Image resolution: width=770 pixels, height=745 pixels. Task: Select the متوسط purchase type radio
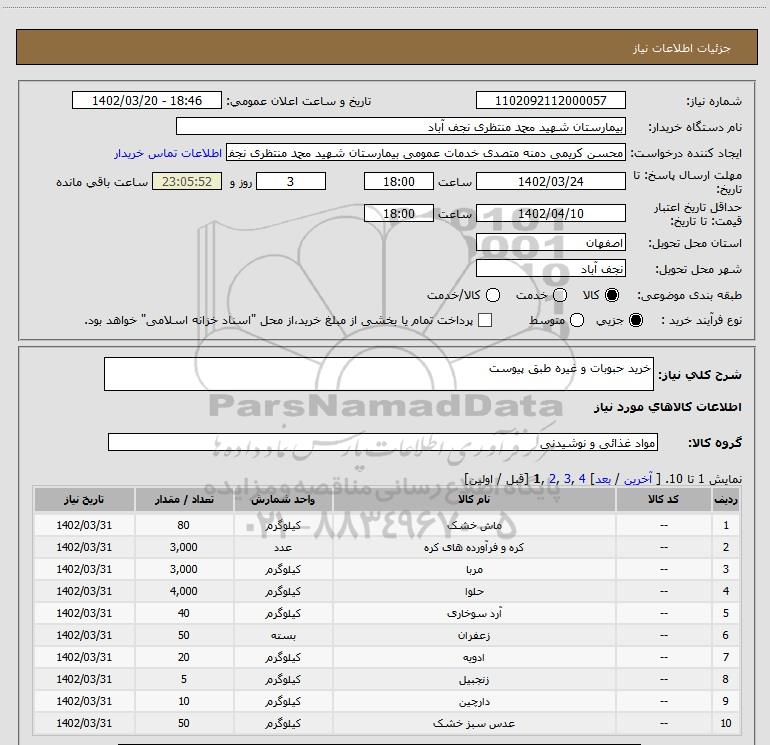(577, 320)
